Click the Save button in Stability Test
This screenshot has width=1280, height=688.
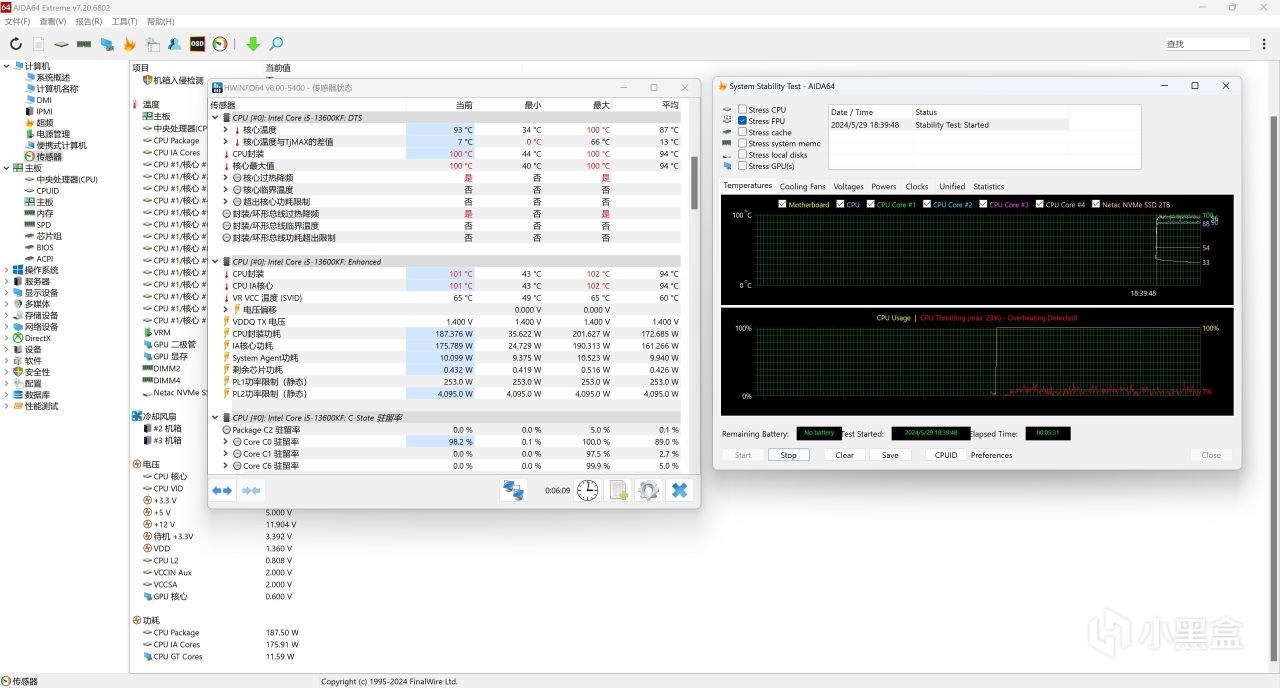(890, 455)
